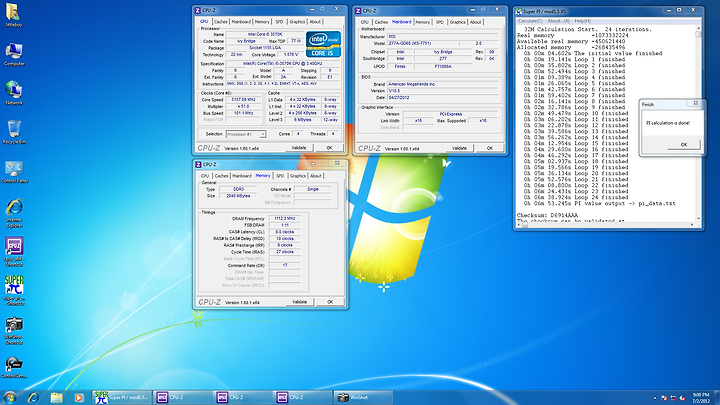Image resolution: width=720 pixels, height=405 pixels.
Task: Open Mainboard tab in CPU-Z processor window
Action: tap(241, 22)
